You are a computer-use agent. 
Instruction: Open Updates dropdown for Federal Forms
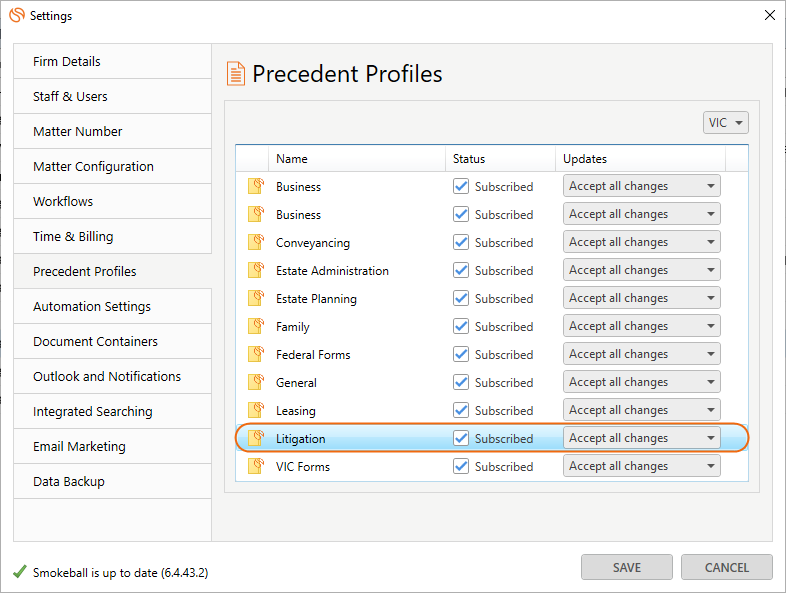coord(642,354)
